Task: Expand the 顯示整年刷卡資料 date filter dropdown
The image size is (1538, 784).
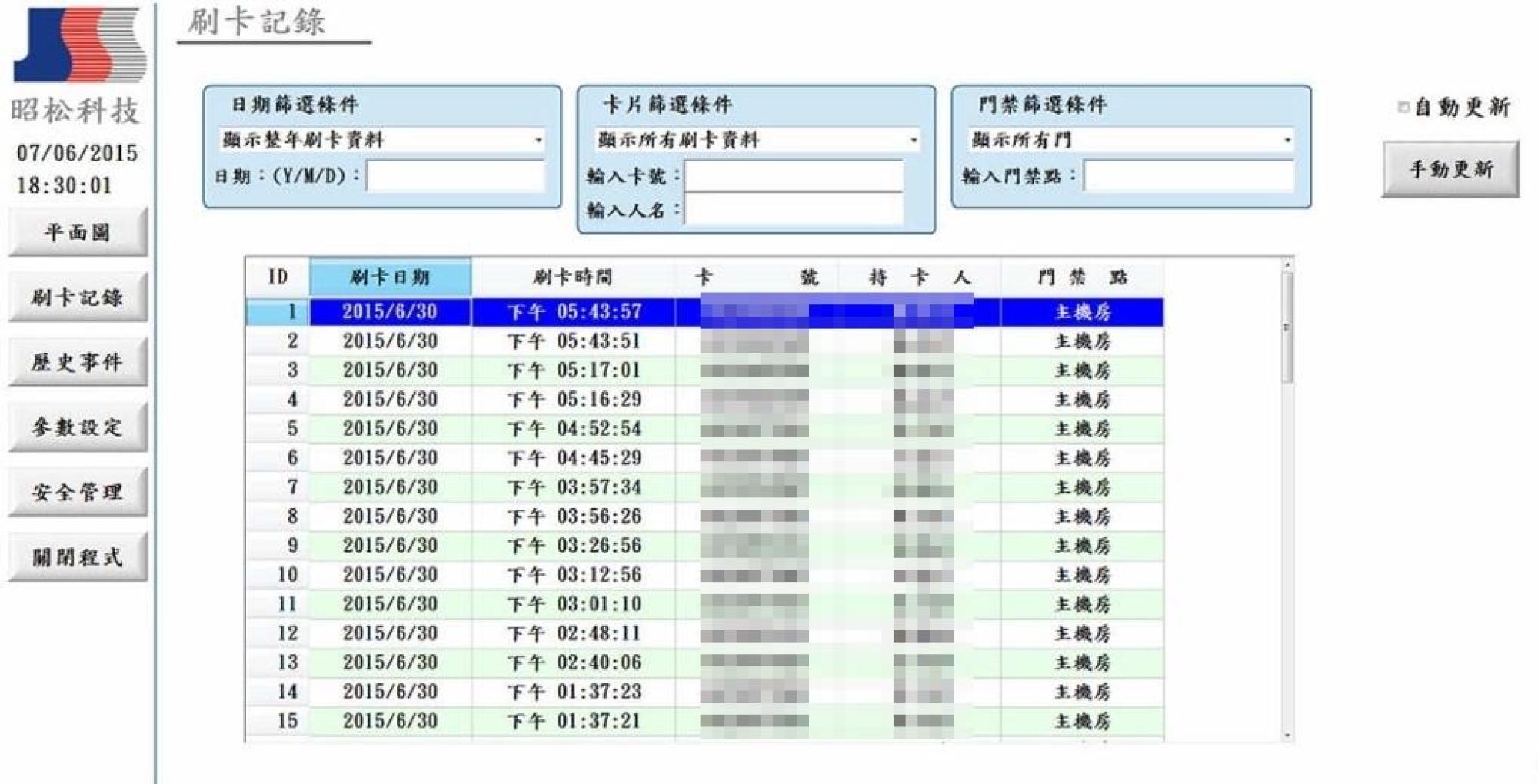Action: 538,140
